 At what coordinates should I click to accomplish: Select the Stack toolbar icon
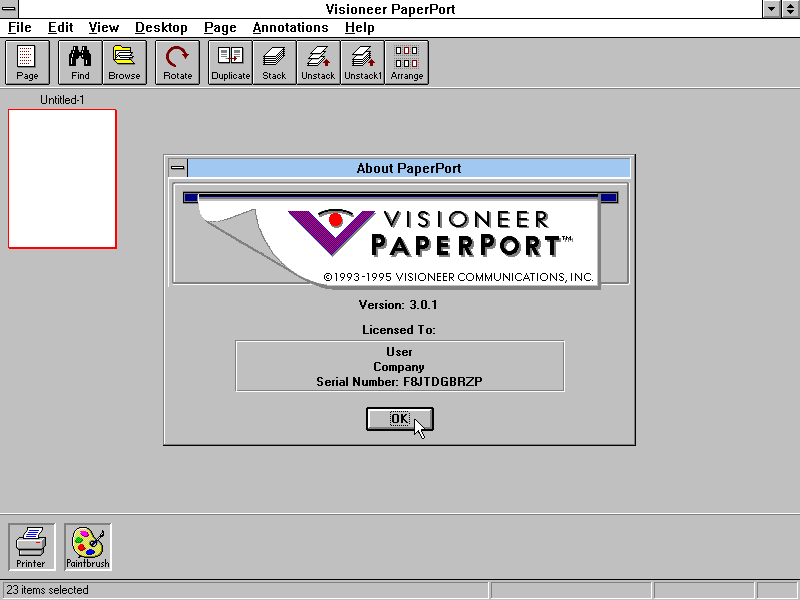[274, 62]
